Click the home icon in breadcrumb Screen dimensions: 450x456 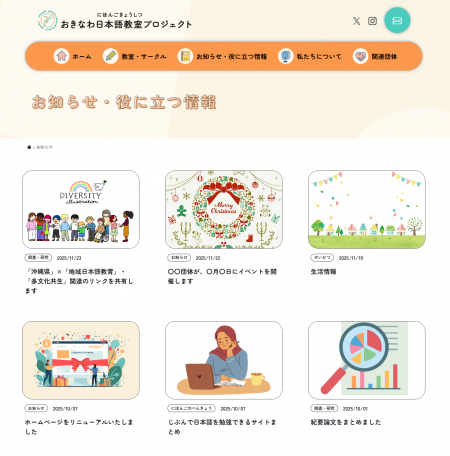click(29, 147)
